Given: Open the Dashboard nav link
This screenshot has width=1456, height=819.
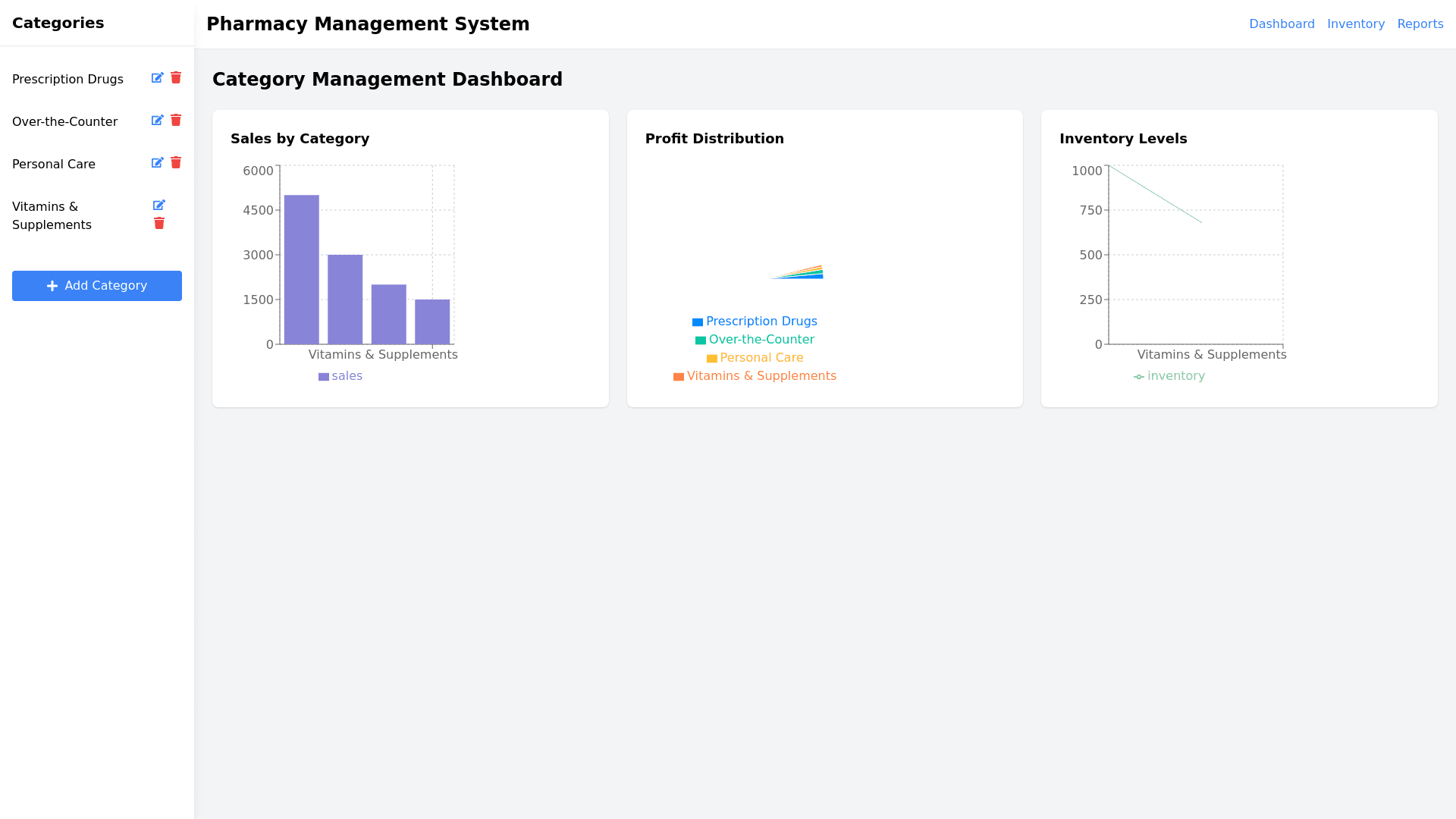Looking at the screenshot, I should point(1282,24).
